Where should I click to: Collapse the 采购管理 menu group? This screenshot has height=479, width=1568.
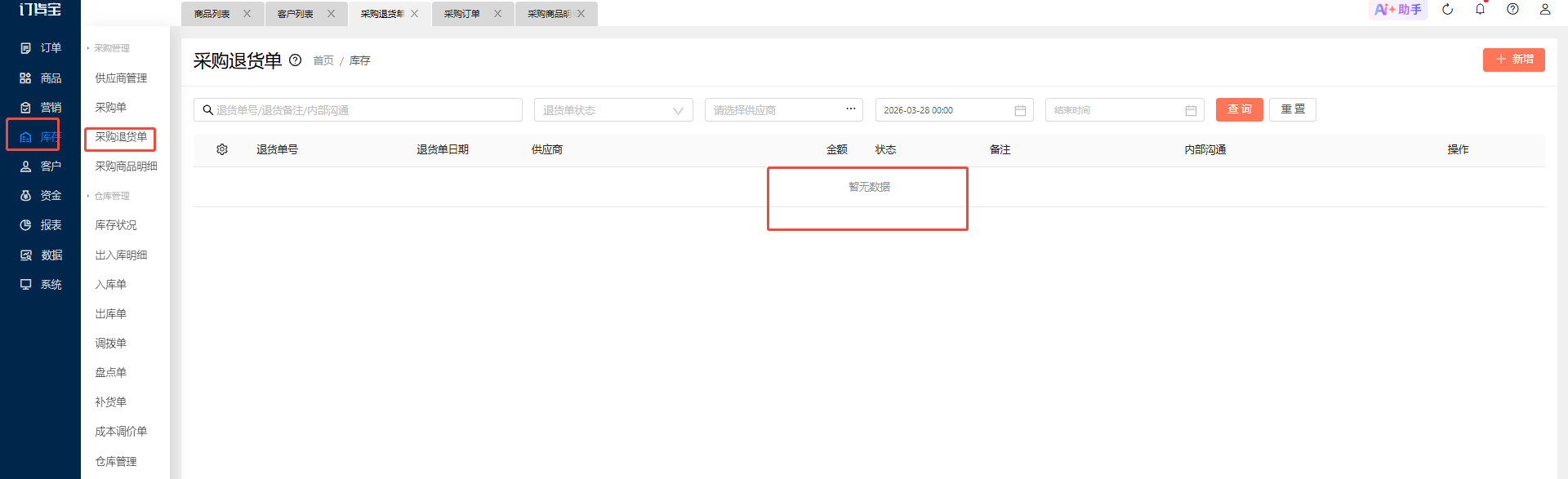coord(109,48)
